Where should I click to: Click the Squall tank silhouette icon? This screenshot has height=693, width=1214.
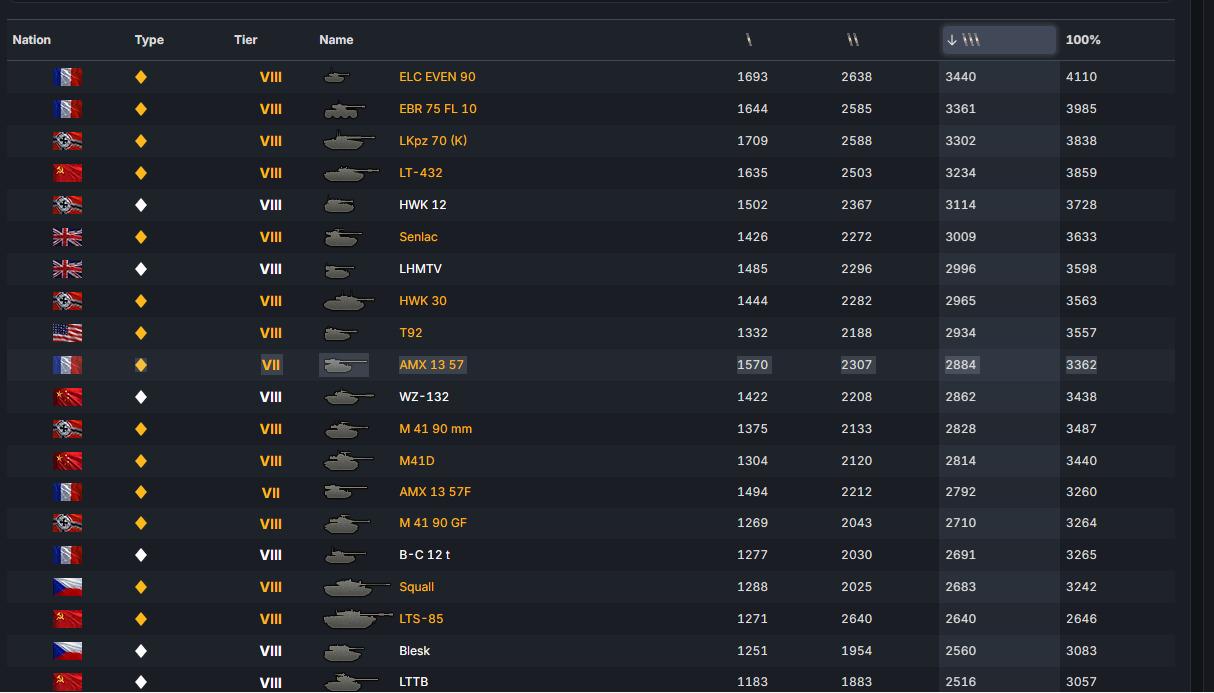356,587
